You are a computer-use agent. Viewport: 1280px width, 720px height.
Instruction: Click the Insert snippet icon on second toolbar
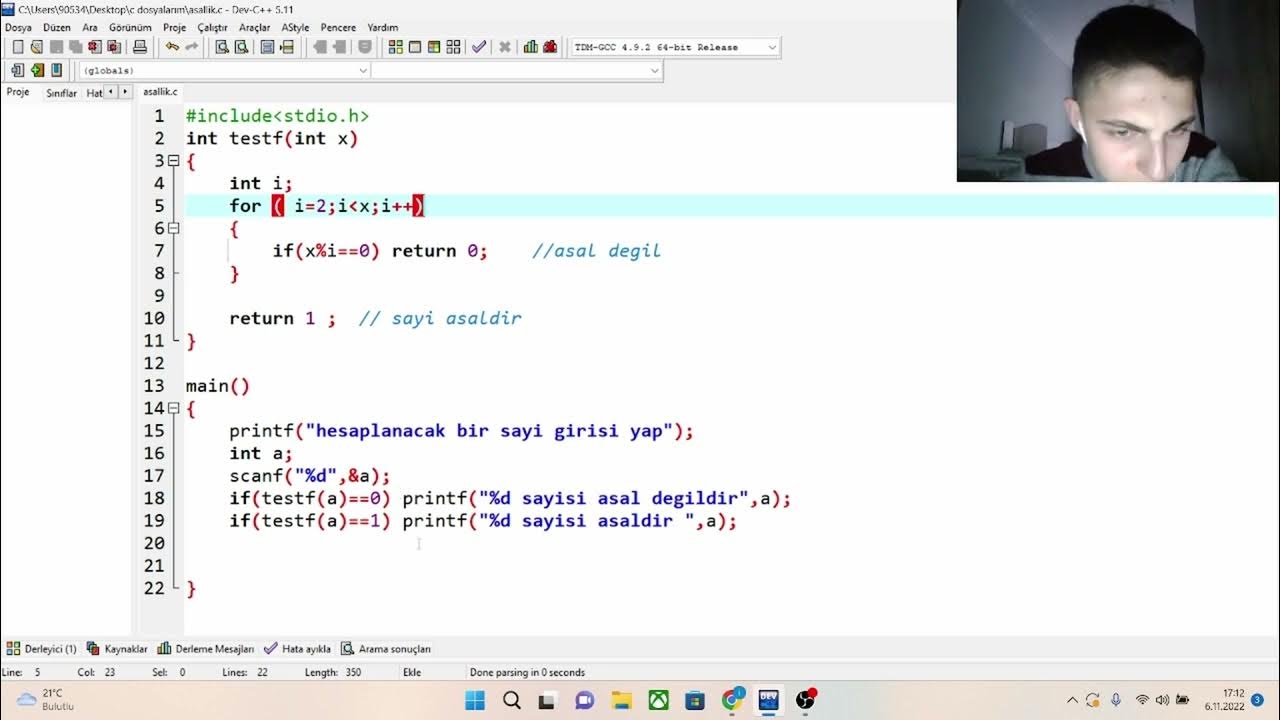pos(17,70)
